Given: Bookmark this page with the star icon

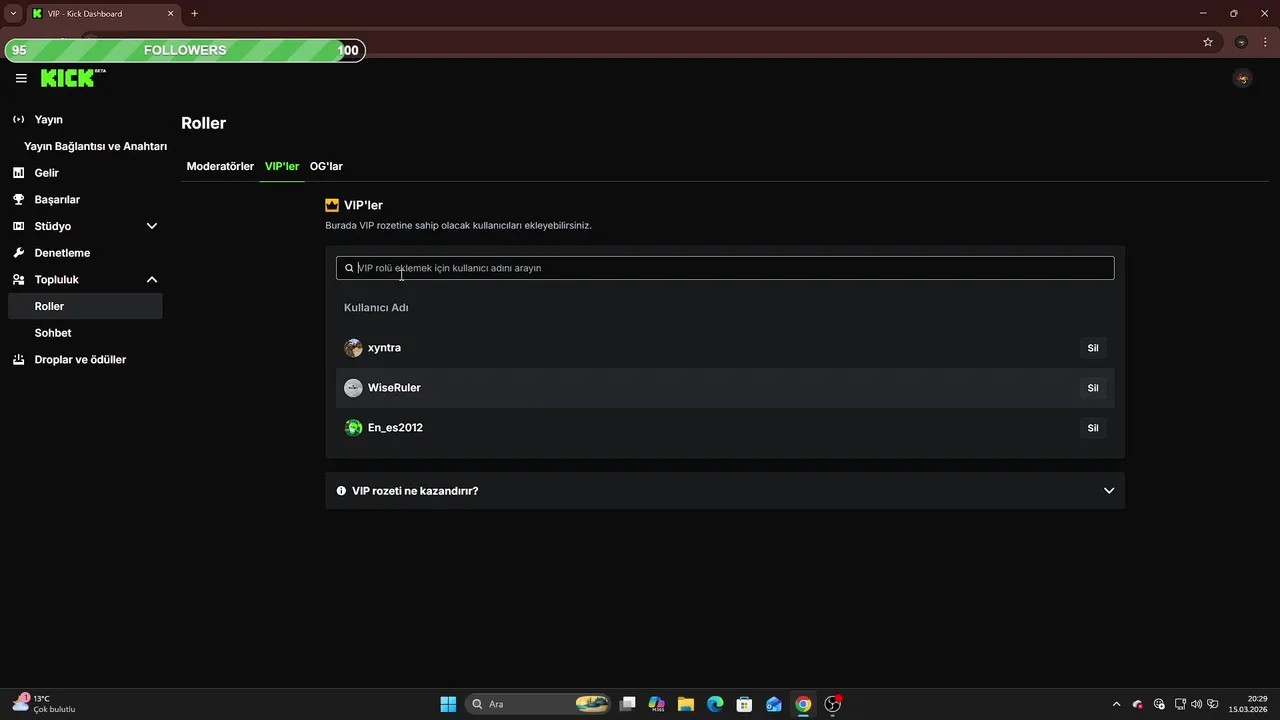Looking at the screenshot, I should 1208,42.
